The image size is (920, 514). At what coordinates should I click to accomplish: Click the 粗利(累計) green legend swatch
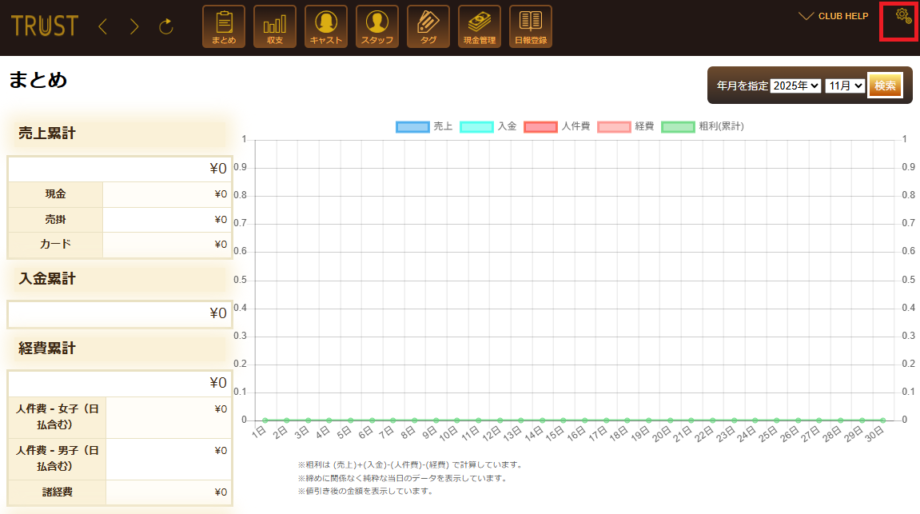point(678,127)
